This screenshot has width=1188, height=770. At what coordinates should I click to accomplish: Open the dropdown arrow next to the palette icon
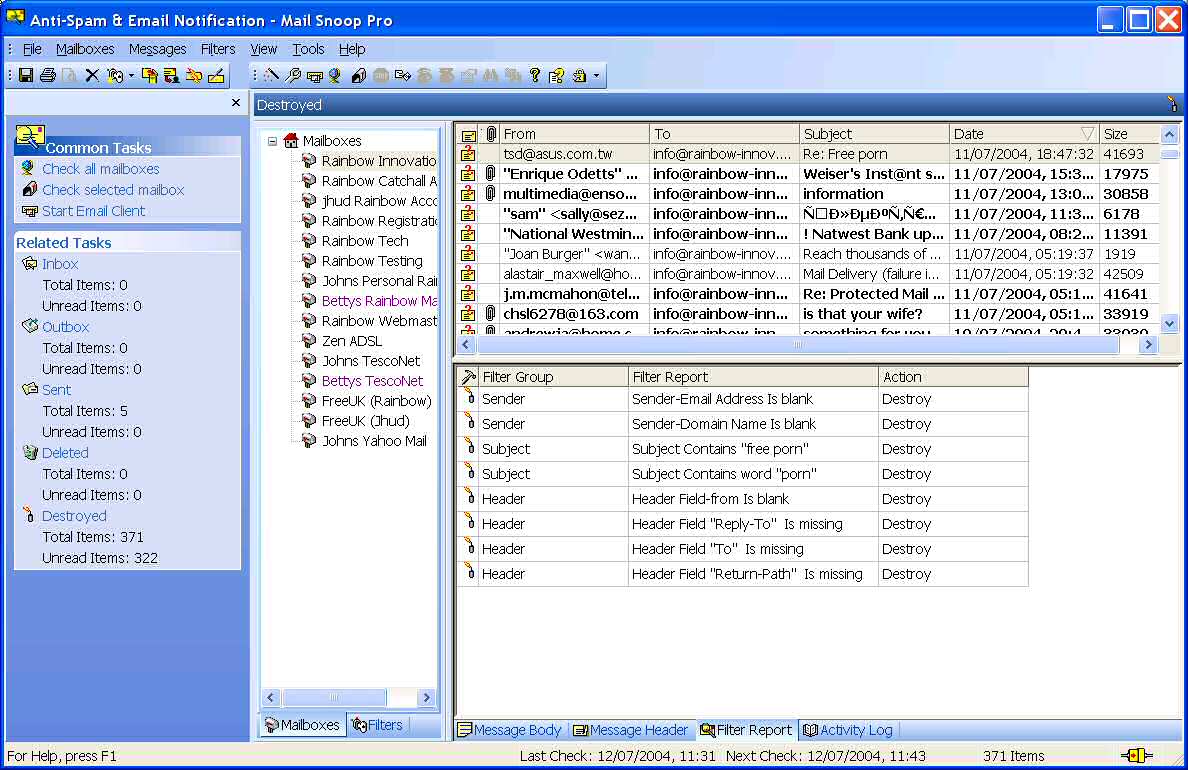pyautogui.click(x=131, y=75)
